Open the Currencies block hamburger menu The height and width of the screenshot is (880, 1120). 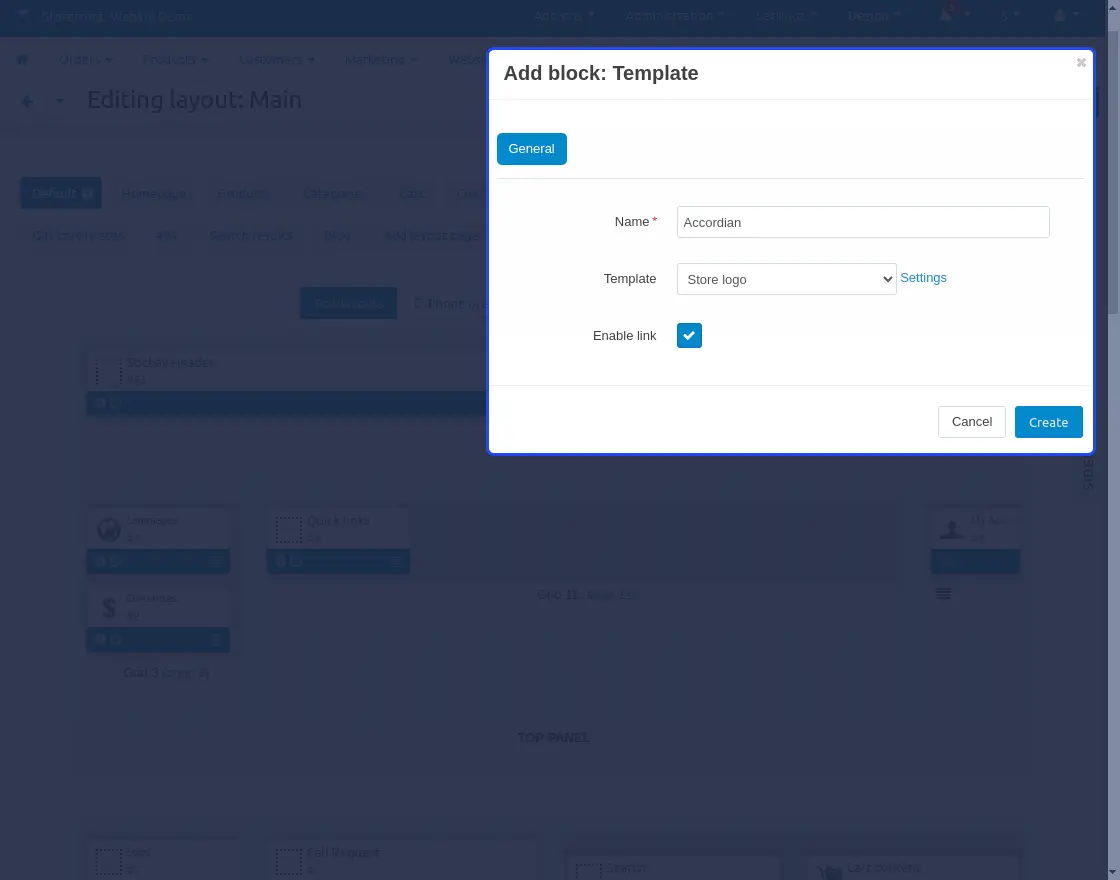click(216, 639)
